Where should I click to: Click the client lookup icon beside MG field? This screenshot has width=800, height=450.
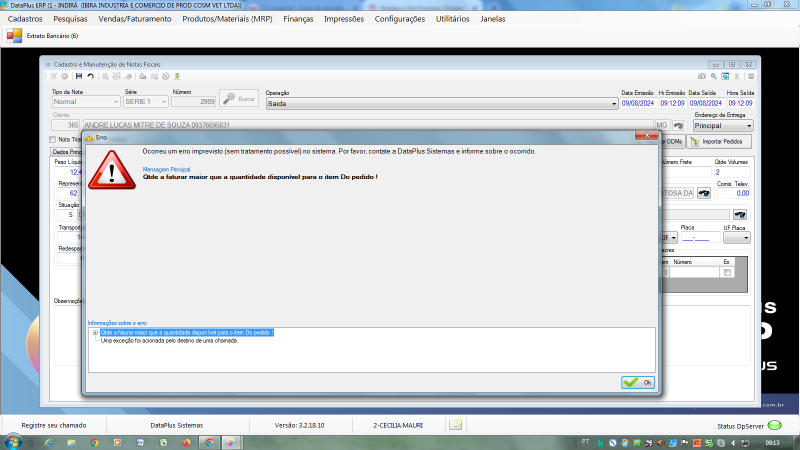point(678,125)
